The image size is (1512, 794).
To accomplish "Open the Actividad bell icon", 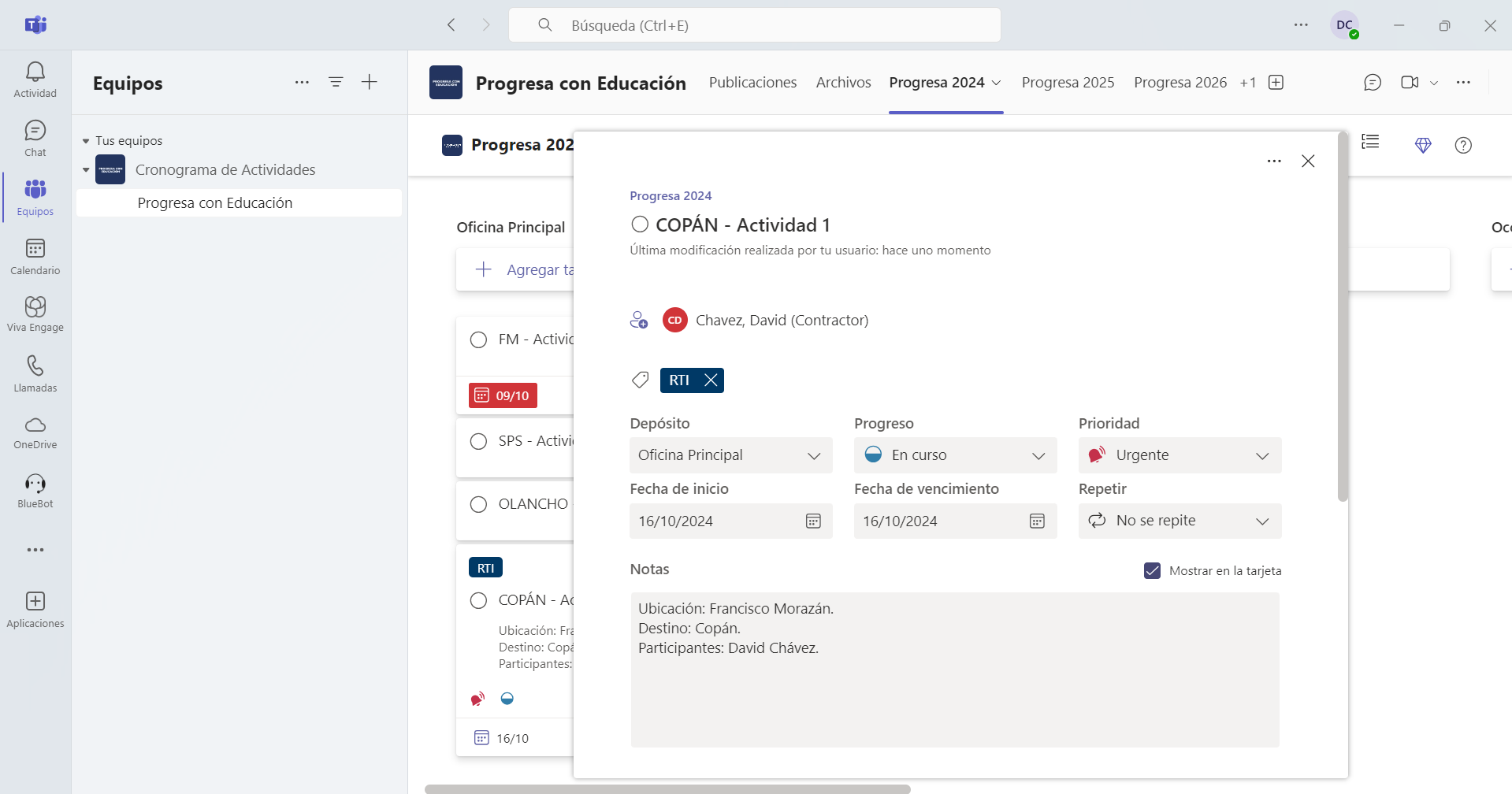I will tap(35, 80).
